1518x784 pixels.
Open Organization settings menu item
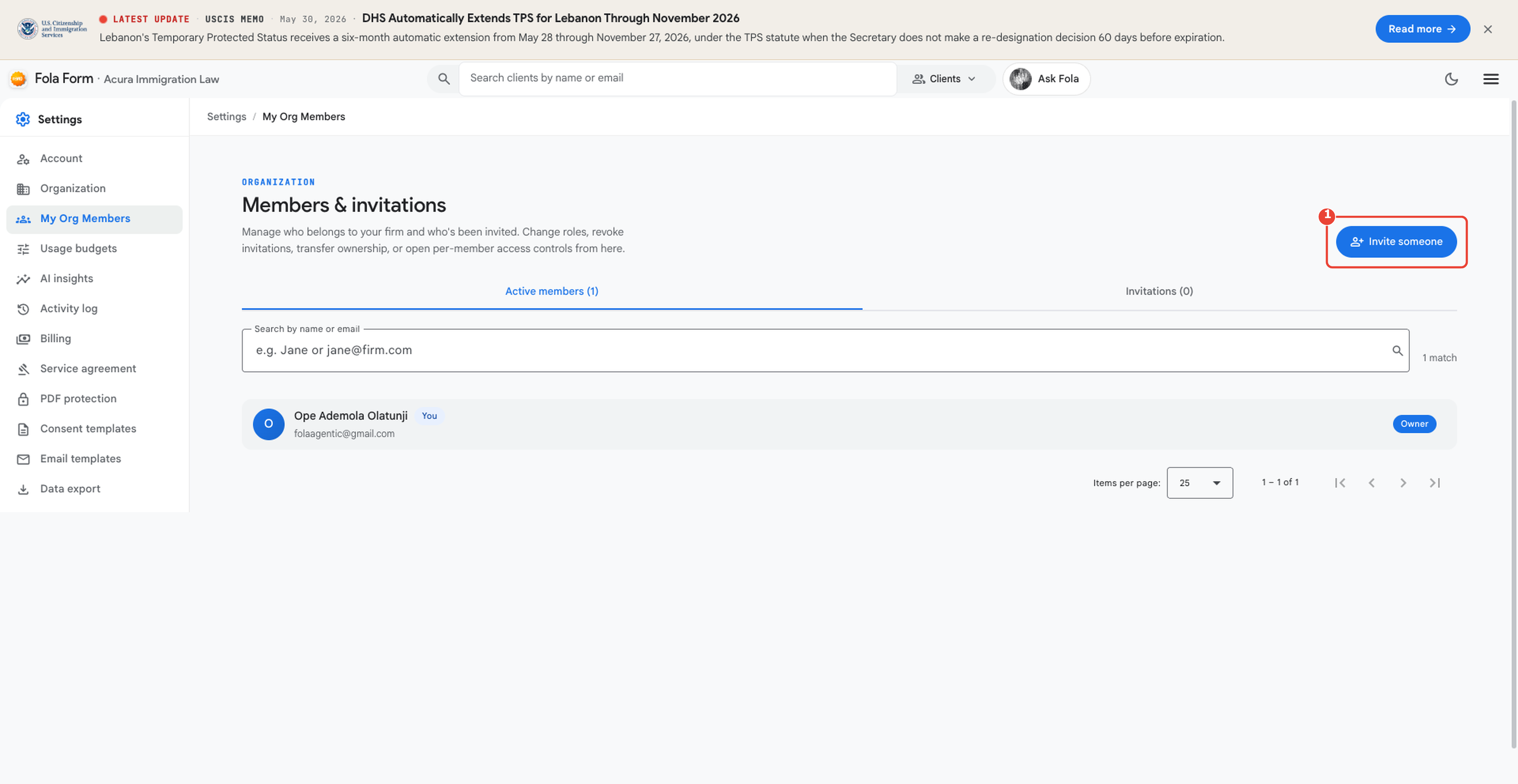point(94,188)
